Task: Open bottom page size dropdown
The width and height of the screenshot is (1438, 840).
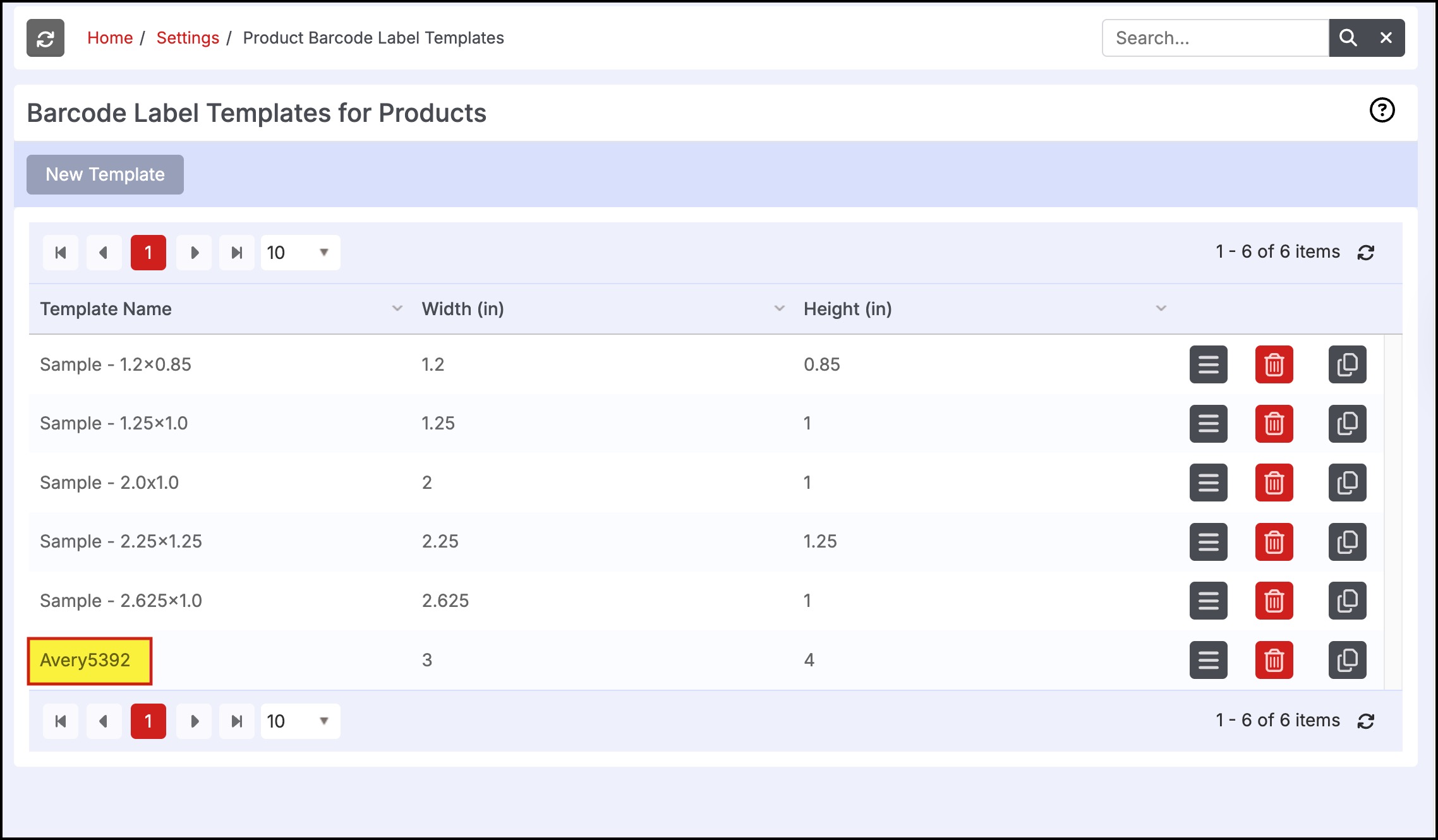Action: [x=300, y=721]
